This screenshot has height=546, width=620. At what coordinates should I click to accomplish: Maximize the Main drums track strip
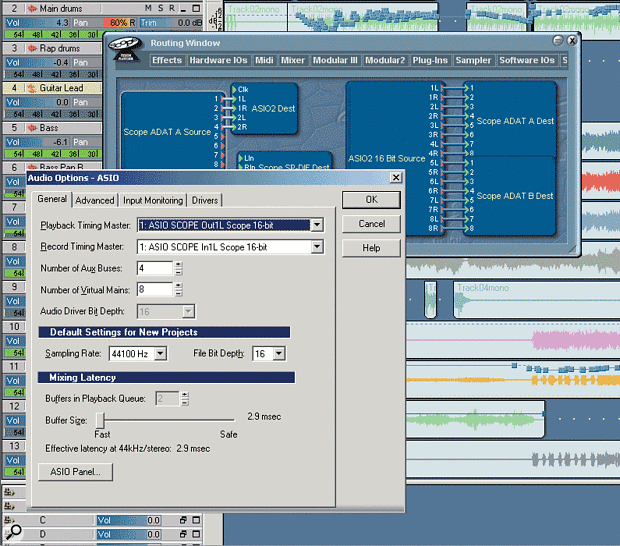coord(196,8)
